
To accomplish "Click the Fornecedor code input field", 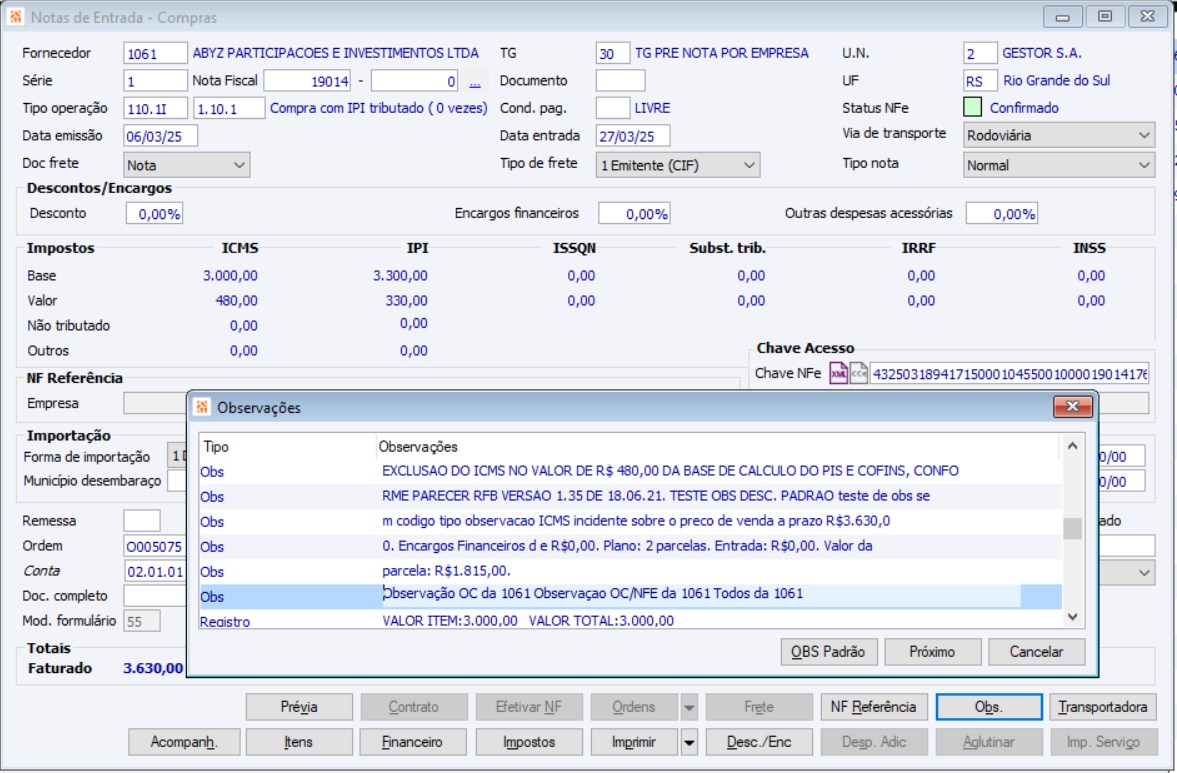I will click(x=155, y=53).
